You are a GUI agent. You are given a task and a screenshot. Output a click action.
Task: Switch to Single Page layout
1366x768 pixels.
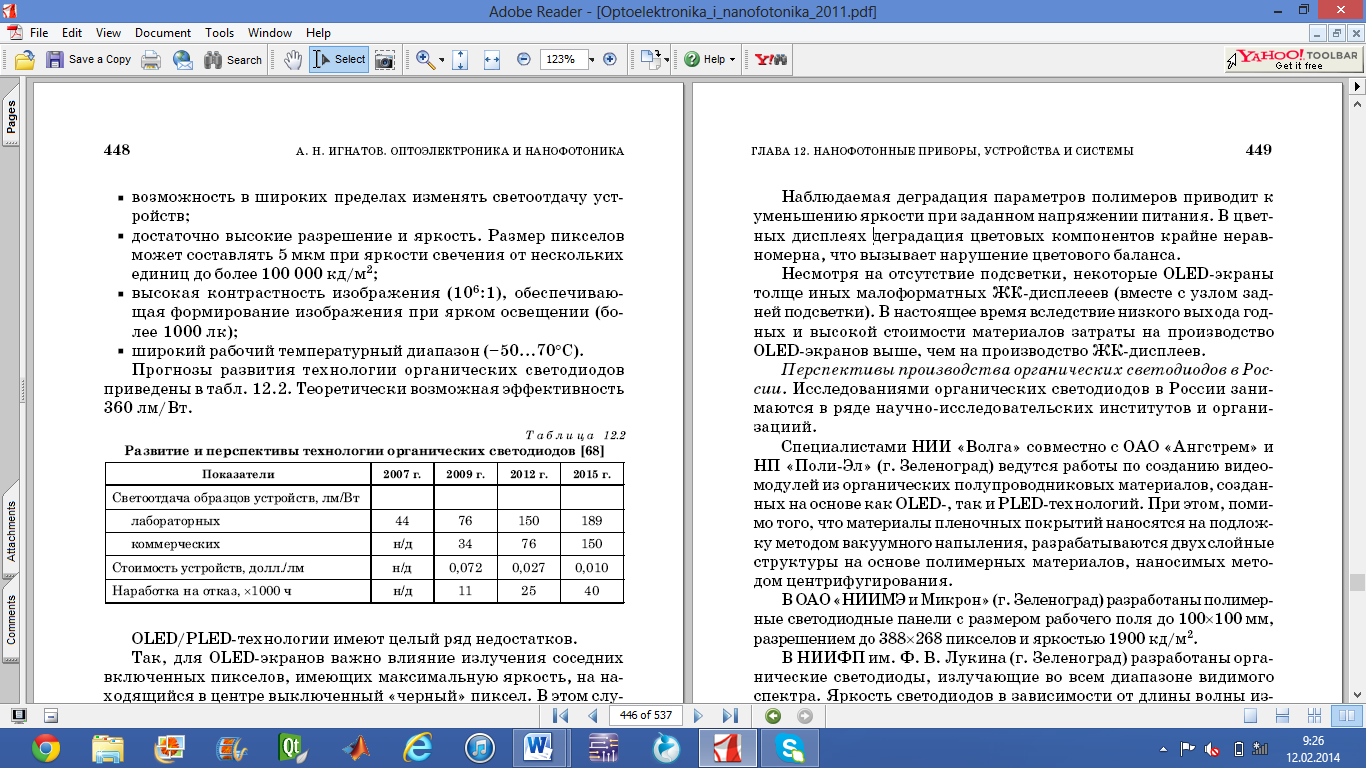click(x=1250, y=716)
